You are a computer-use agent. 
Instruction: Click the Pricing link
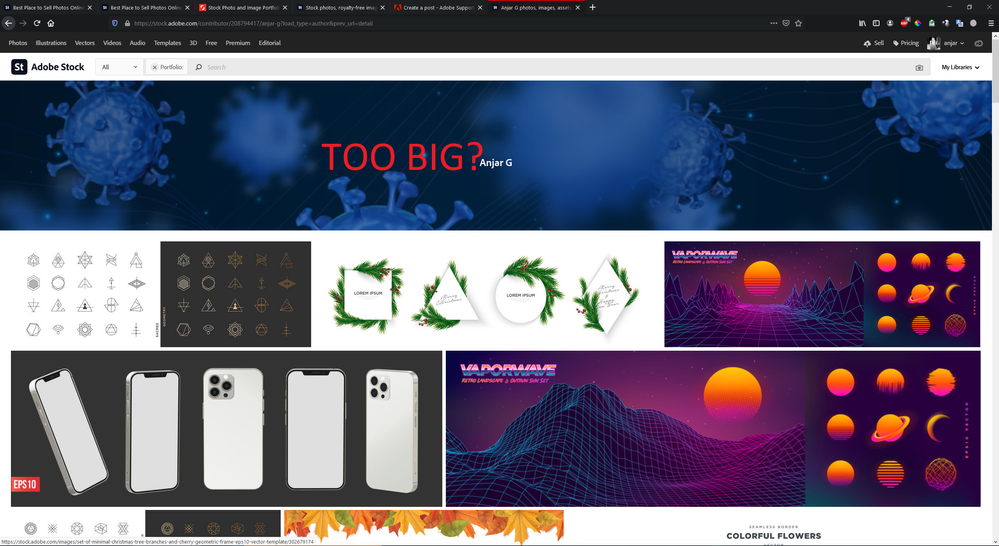pyautogui.click(x=906, y=43)
